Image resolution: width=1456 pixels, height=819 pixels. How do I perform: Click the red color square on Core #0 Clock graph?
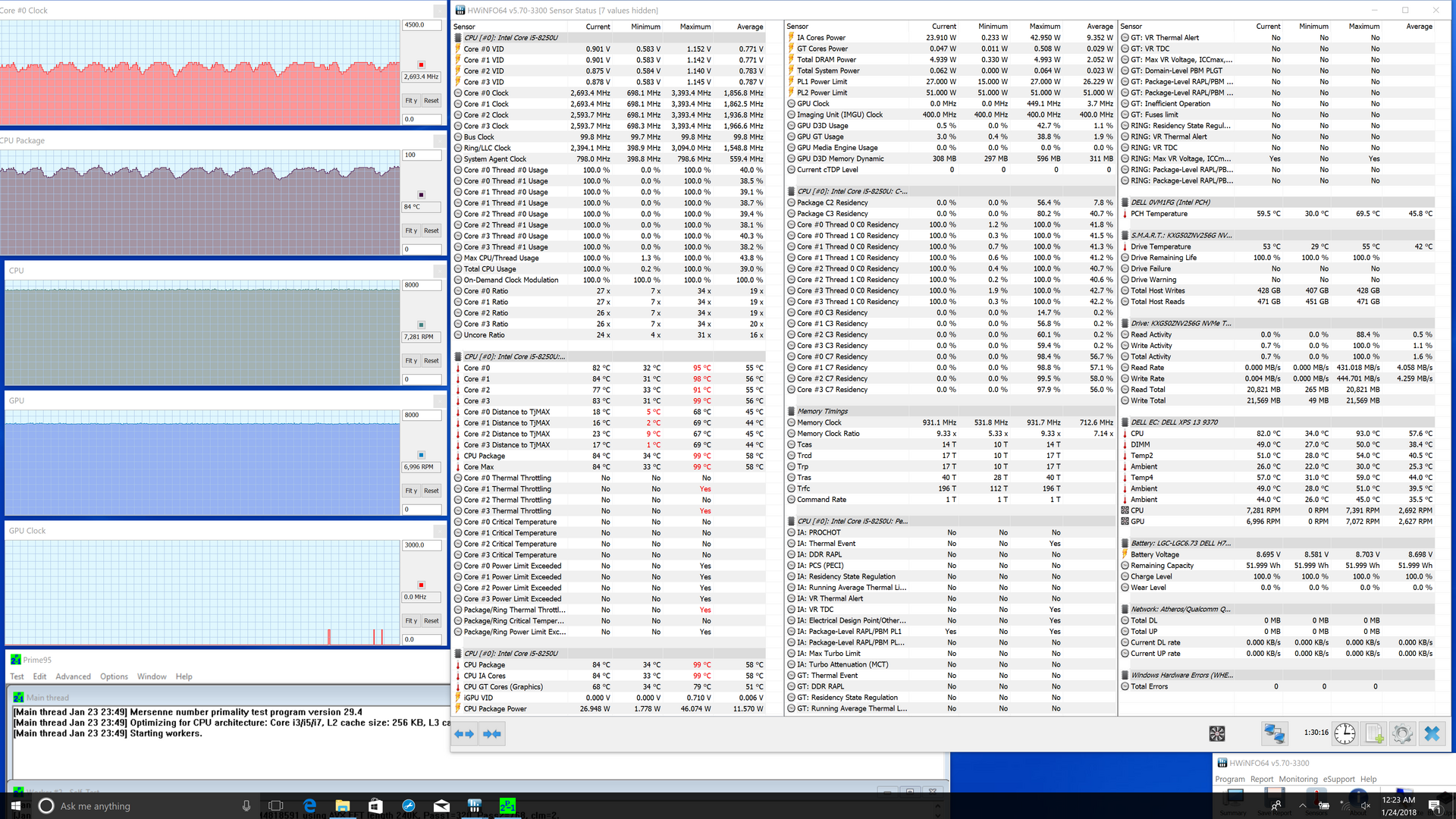coord(422,64)
